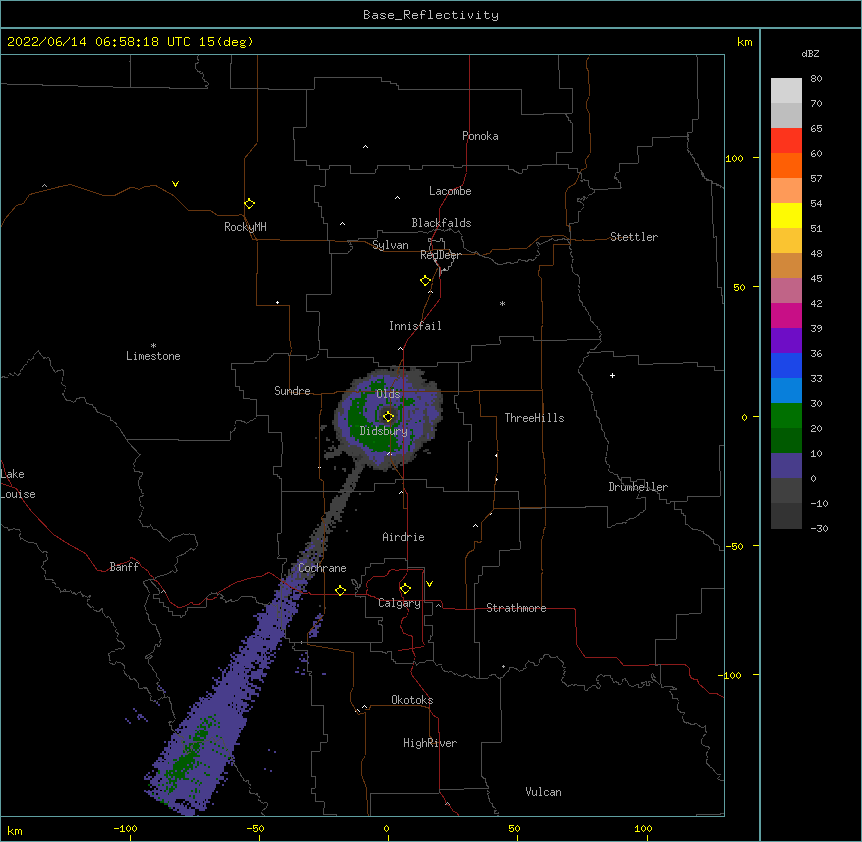Click the Drumheller label
This screenshot has width=862, height=842.
tap(638, 487)
